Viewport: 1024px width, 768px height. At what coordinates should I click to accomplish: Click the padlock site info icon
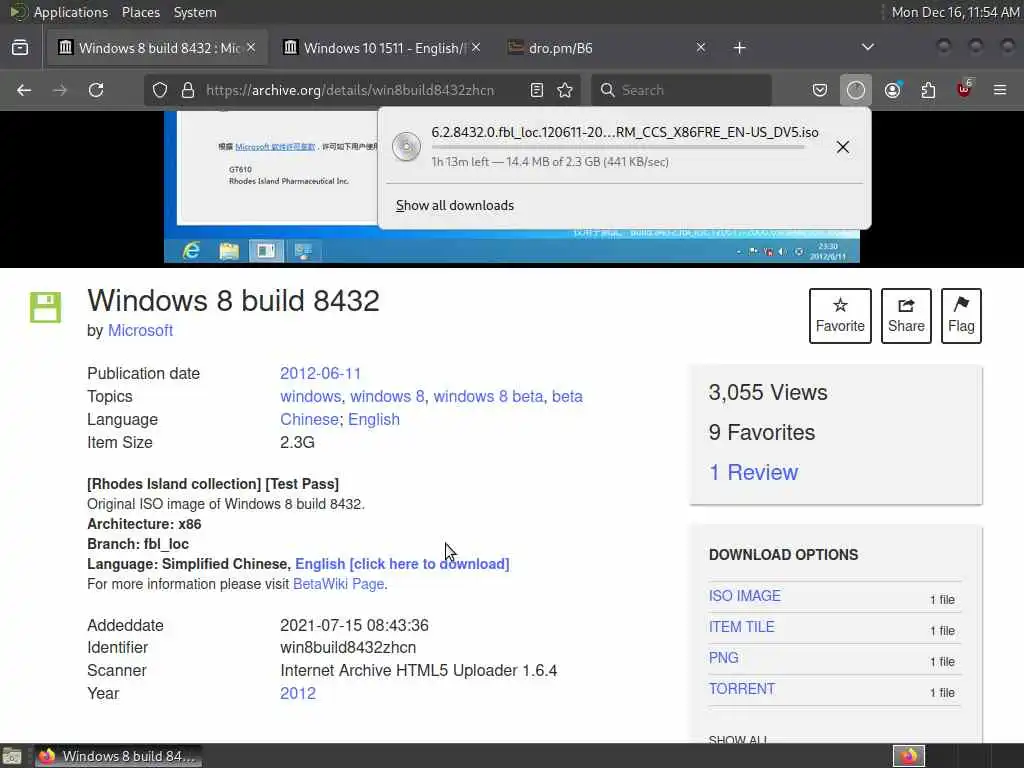188,90
